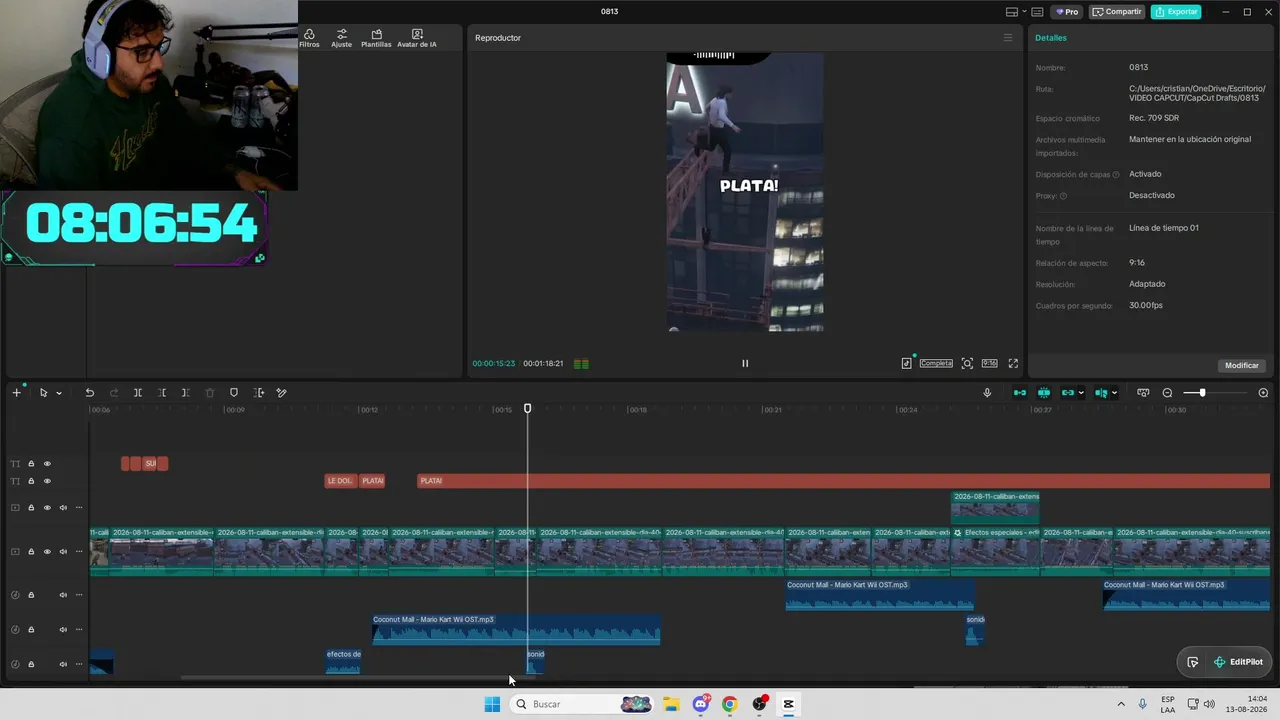
Task: Delete right of playhead trim icon
Action: pyautogui.click(x=185, y=393)
